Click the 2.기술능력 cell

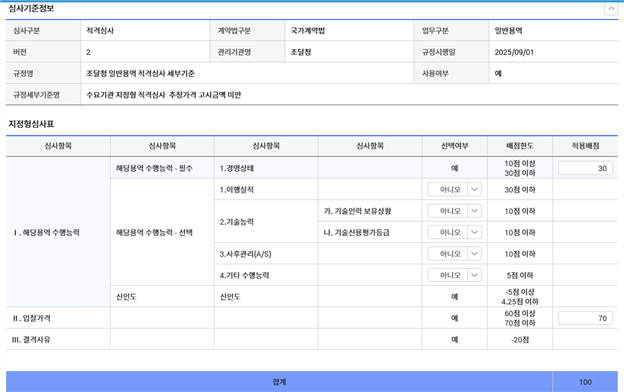click(x=266, y=222)
